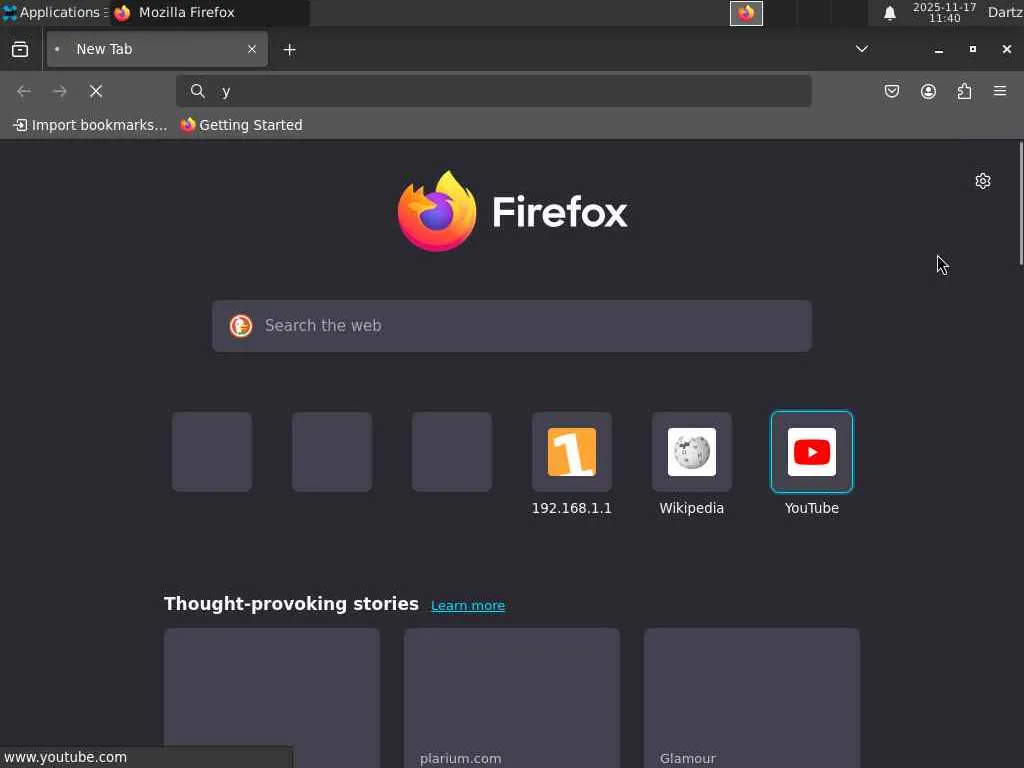This screenshot has height=768, width=1024.
Task: Click the Mozilla Firefox taskbar button
Action: [209, 12]
